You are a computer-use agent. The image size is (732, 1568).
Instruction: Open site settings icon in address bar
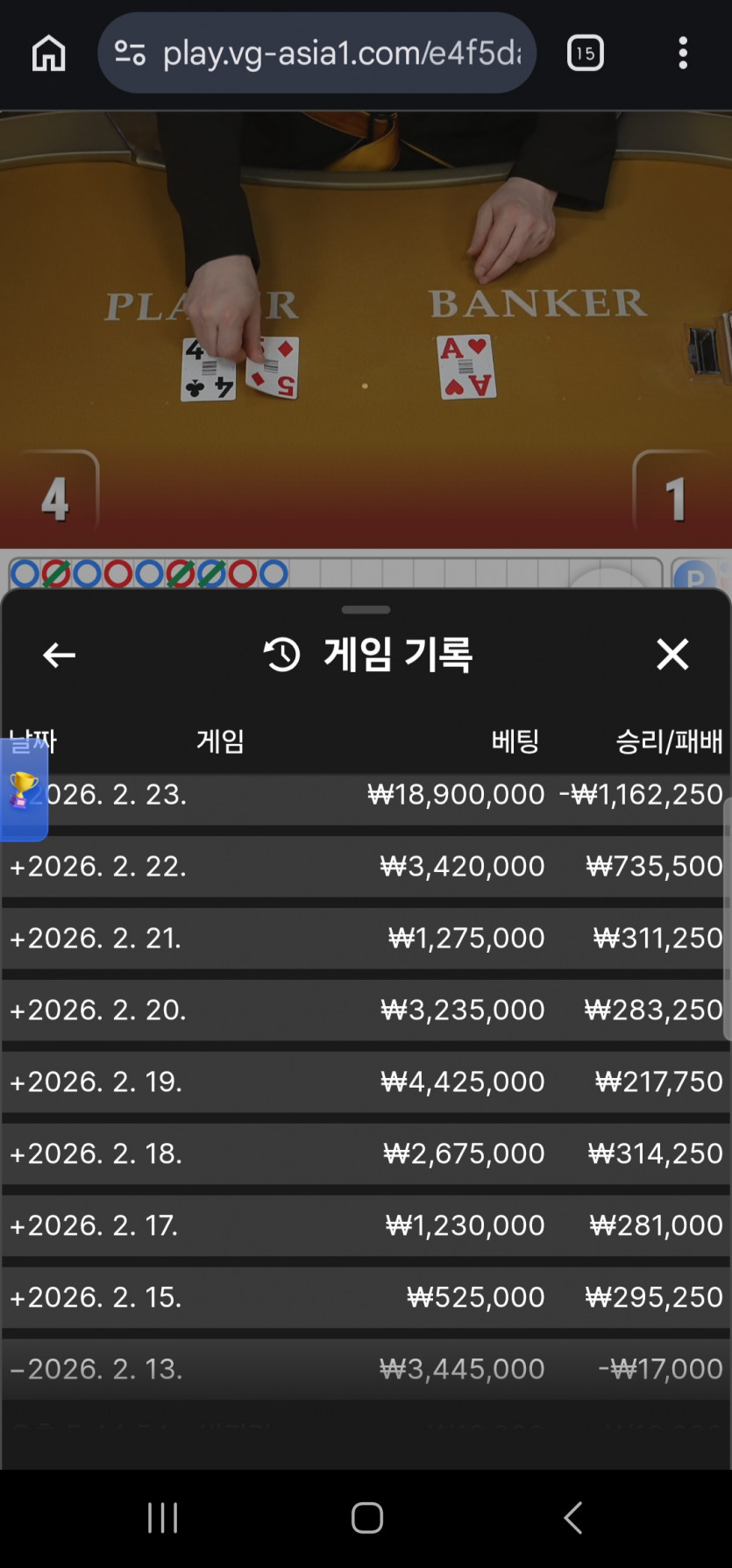click(x=130, y=53)
